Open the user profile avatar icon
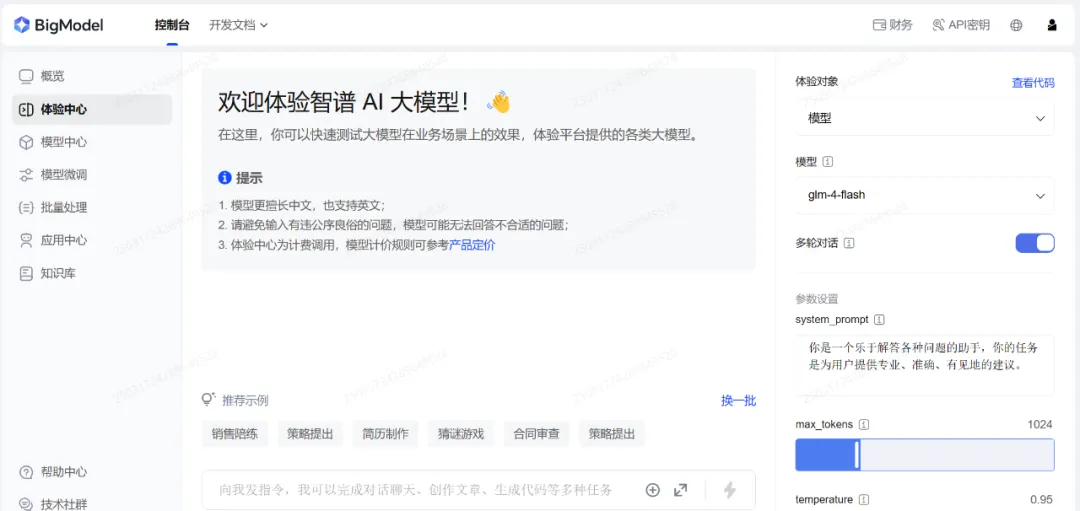Image resolution: width=1080 pixels, height=511 pixels. point(1052,25)
